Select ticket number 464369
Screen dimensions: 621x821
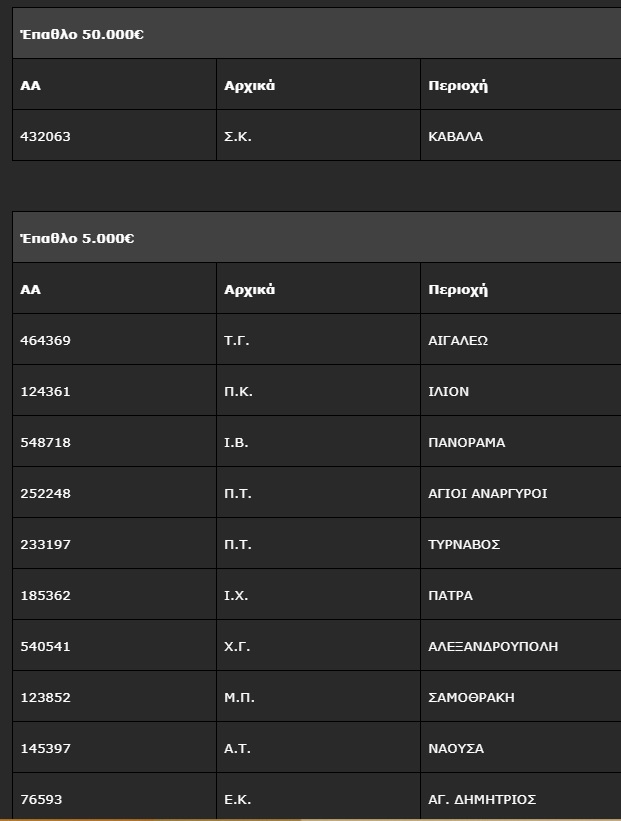[x=46, y=341]
